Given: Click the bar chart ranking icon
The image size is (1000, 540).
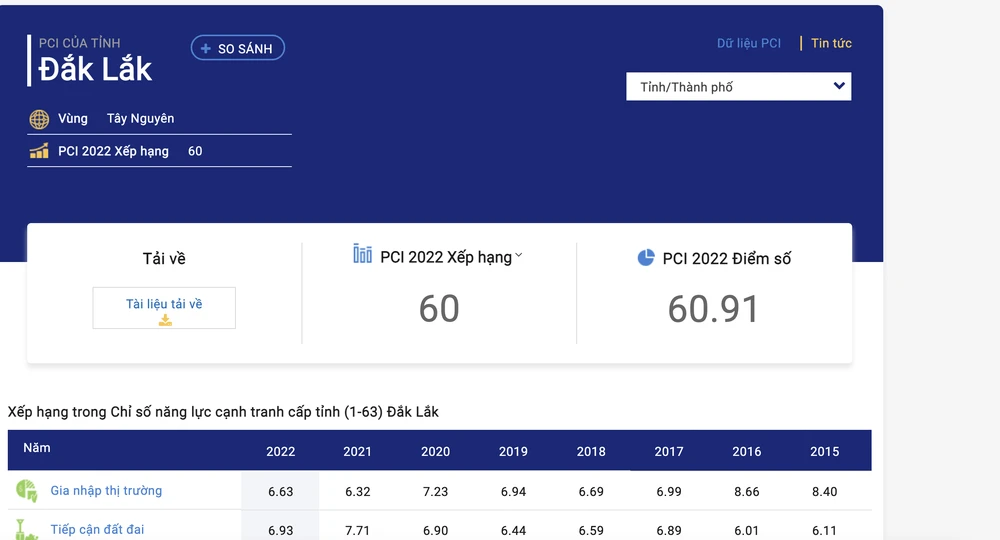Looking at the screenshot, I should pos(39,151).
